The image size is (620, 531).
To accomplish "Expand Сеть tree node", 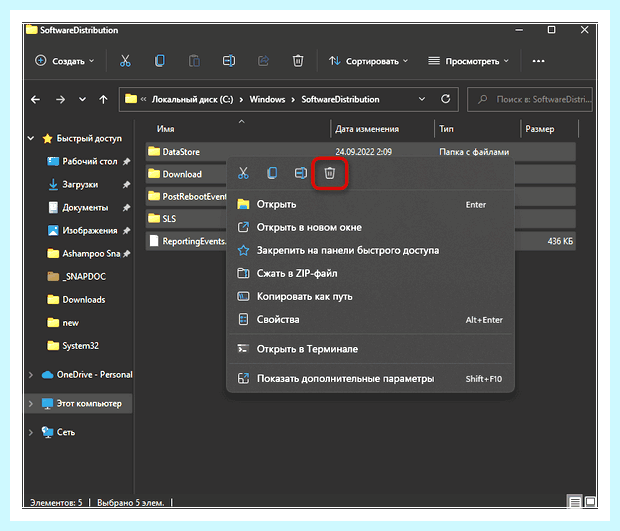I will point(31,432).
